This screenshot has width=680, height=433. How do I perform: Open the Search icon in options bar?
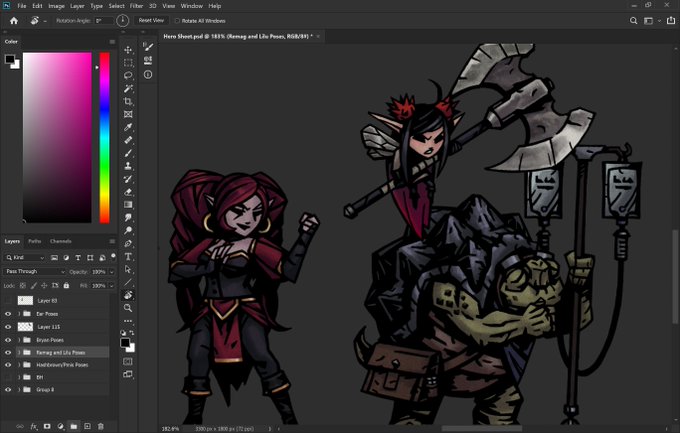(634, 20)
